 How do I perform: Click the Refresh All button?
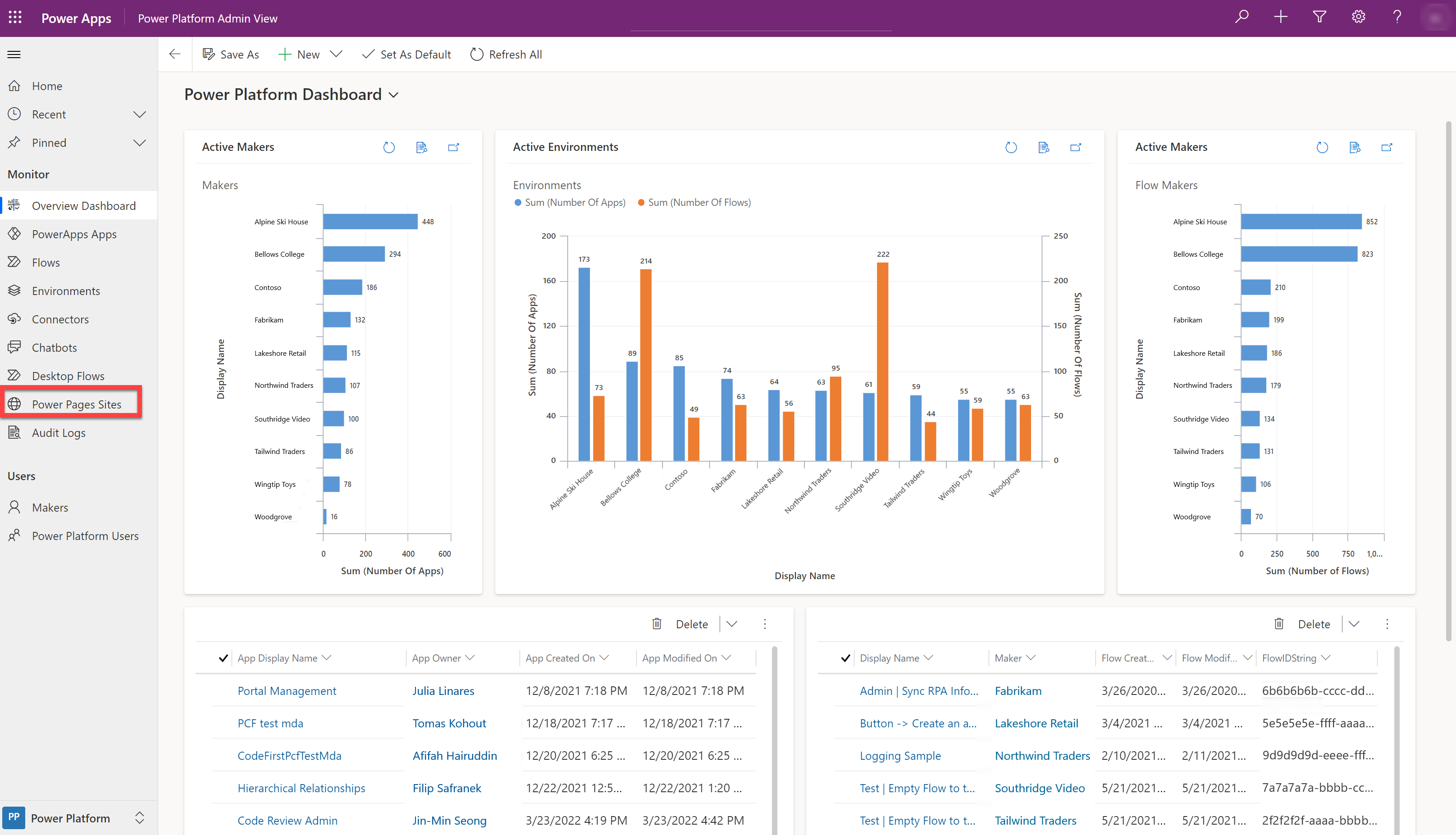505,54
